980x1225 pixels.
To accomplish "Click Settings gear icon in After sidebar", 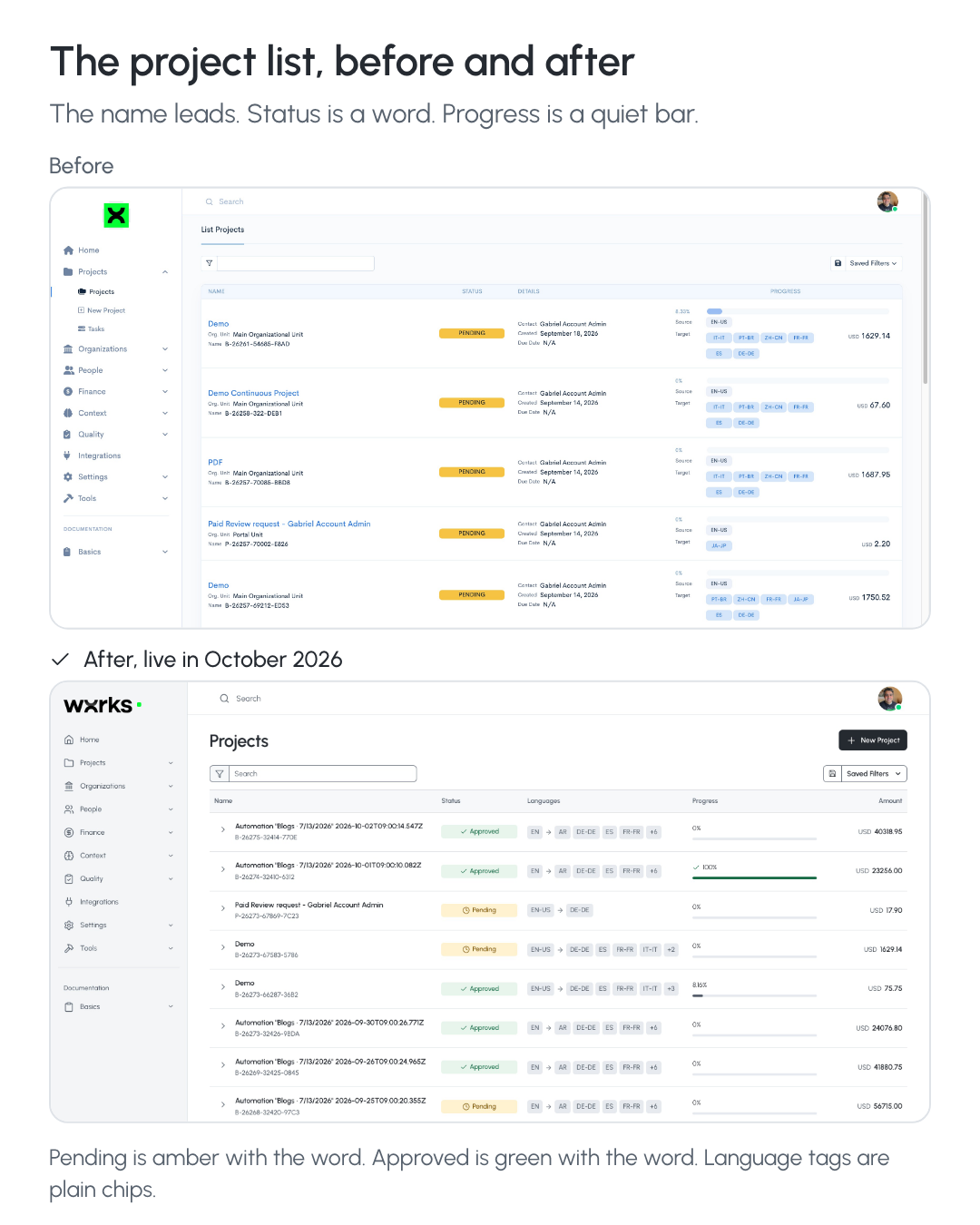I will (x=69, y=925).
